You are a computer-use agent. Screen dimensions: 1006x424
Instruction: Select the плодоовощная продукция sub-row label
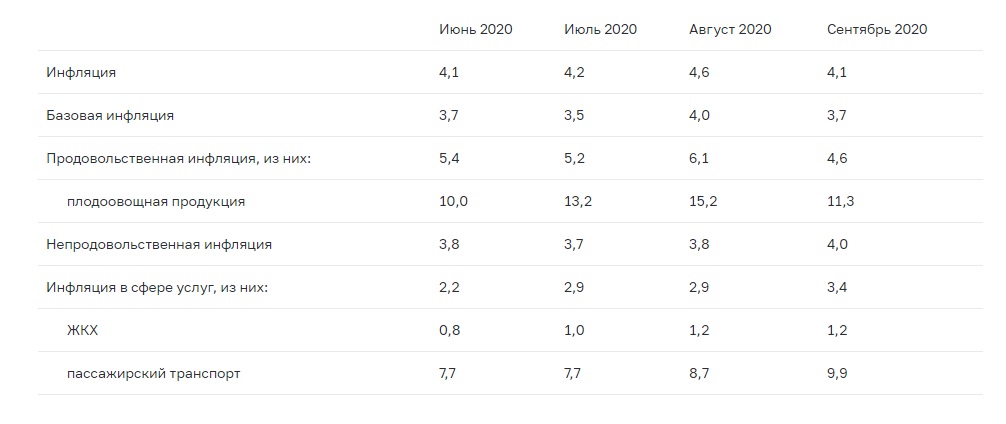point(156,201)
